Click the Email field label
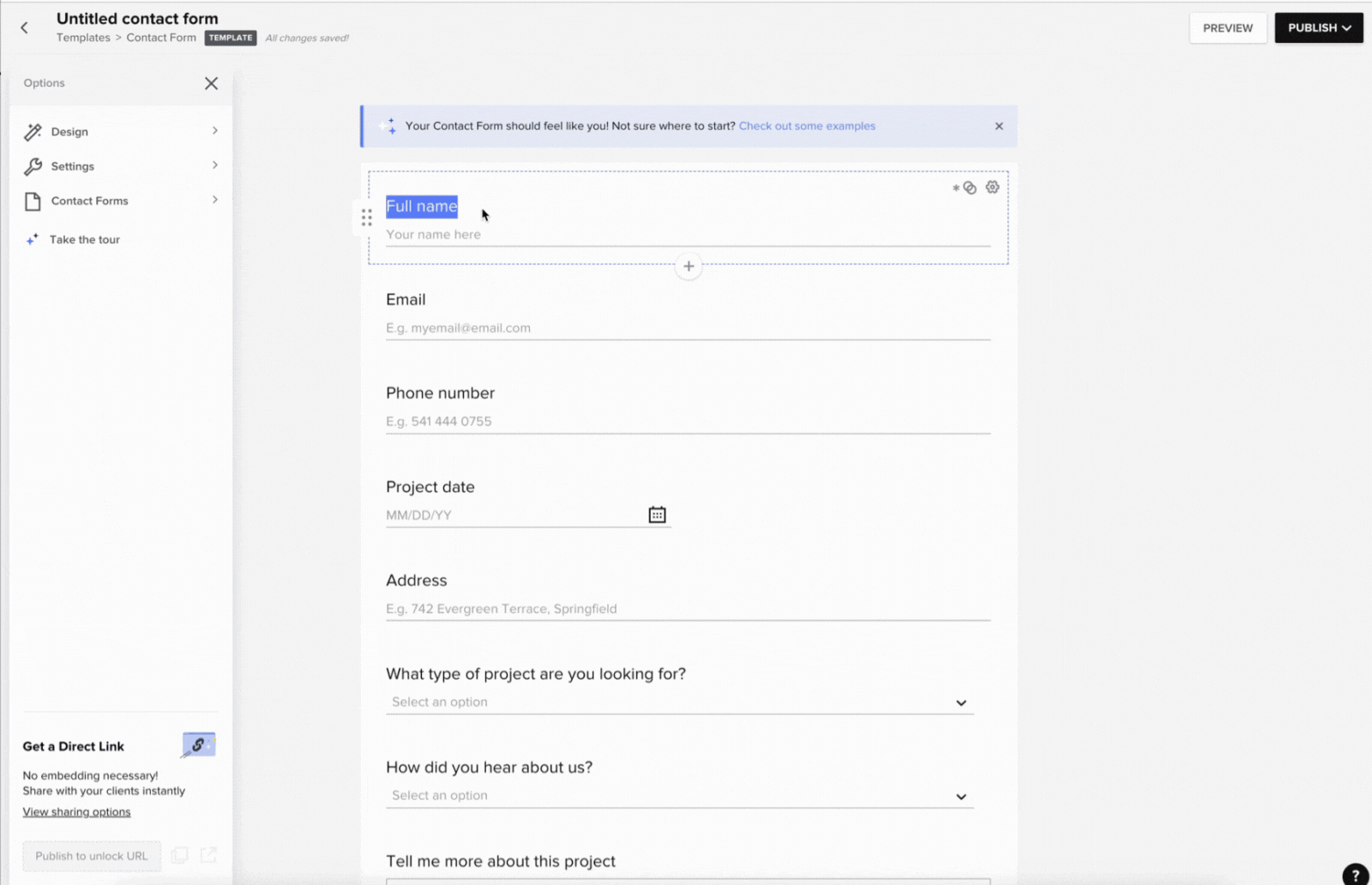Screen dimensions: 1372x885 coord(406,299)
